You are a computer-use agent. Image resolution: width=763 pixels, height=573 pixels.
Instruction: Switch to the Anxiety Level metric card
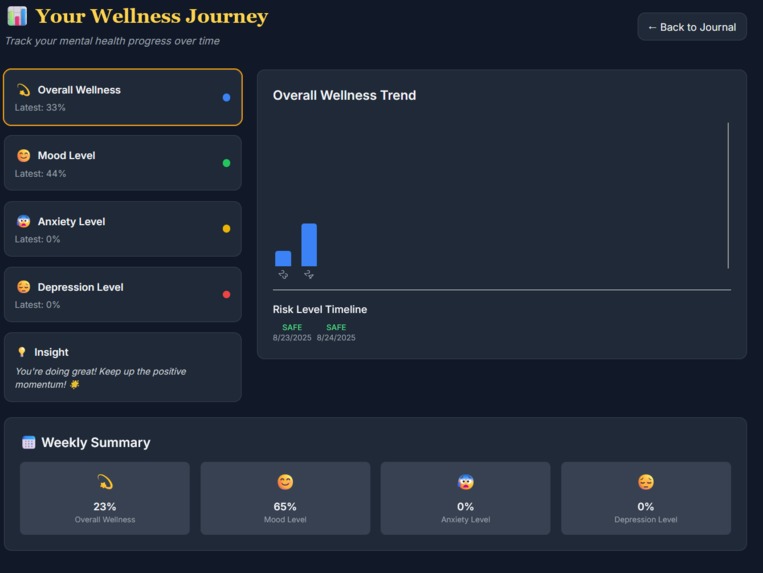pyautogui.click(x=123, y=229)
